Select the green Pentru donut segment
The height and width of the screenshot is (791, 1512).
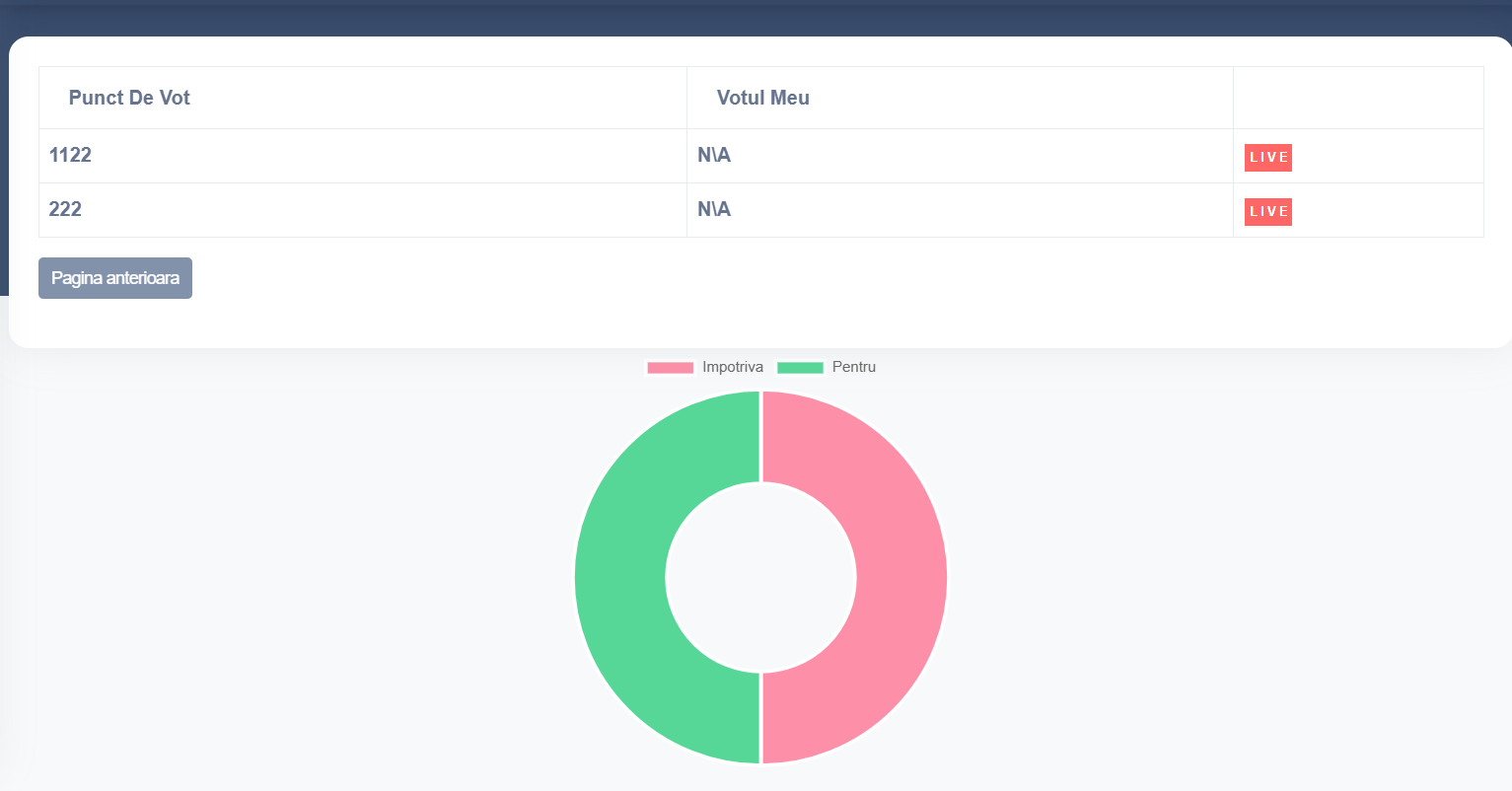[619, 577]
